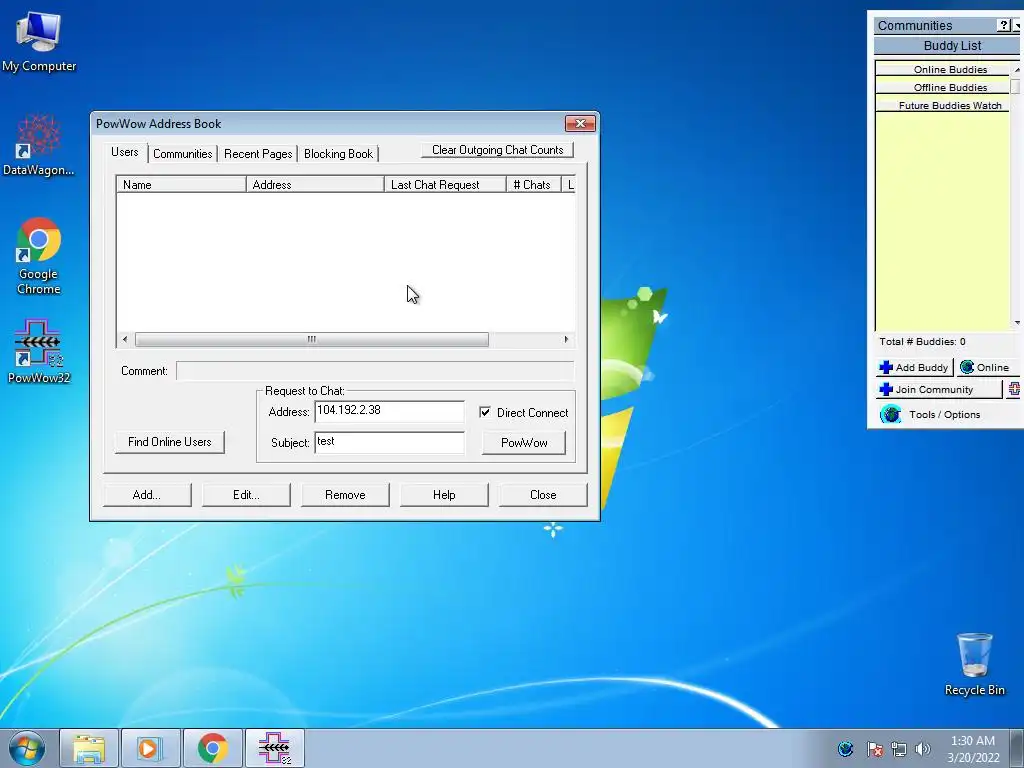Sort by the Address column header
The width and height of the screenshot is (1024, 768).
pos(315,185)
